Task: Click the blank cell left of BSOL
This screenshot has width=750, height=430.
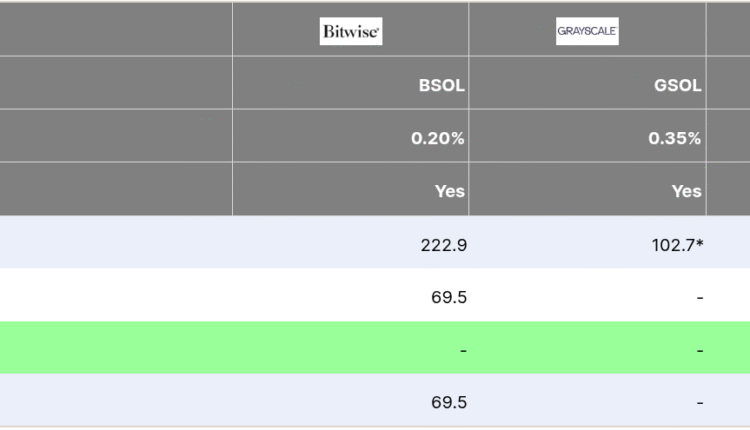Action: tap(116, 85)
